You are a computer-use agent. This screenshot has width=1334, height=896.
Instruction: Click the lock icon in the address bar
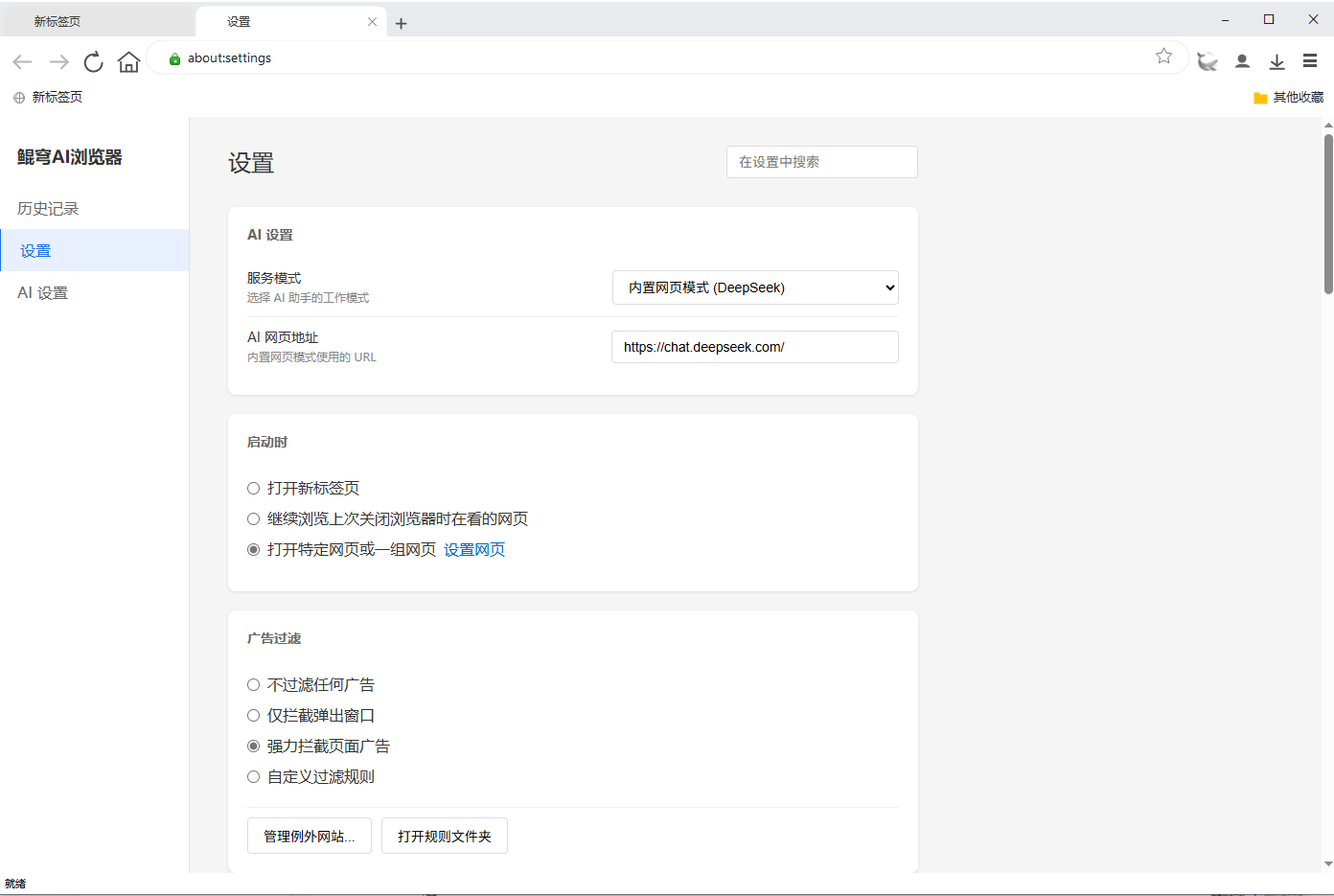173,58
